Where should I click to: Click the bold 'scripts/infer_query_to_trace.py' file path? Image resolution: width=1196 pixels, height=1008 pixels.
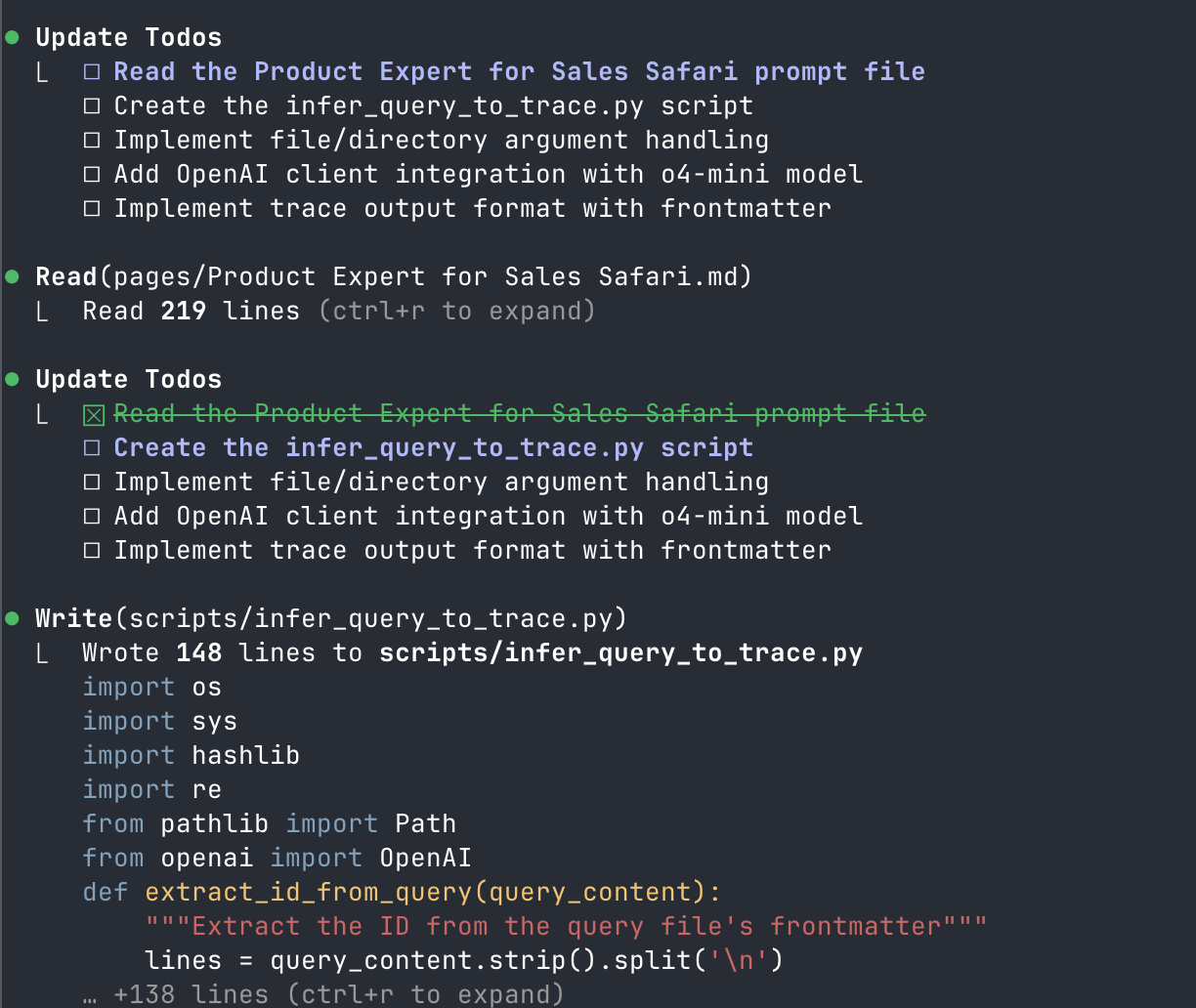[x=621, y=653]
